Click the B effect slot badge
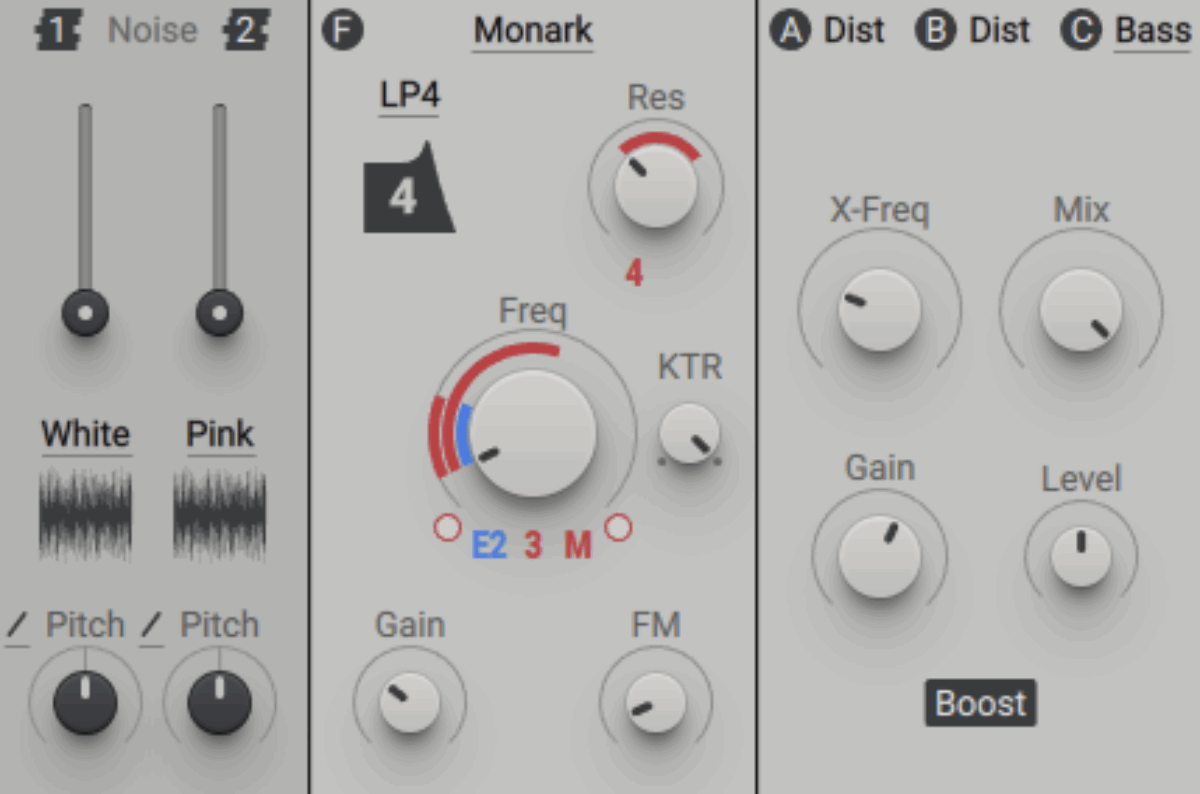This screenshot has height=794, width=1200. [936, 31]
